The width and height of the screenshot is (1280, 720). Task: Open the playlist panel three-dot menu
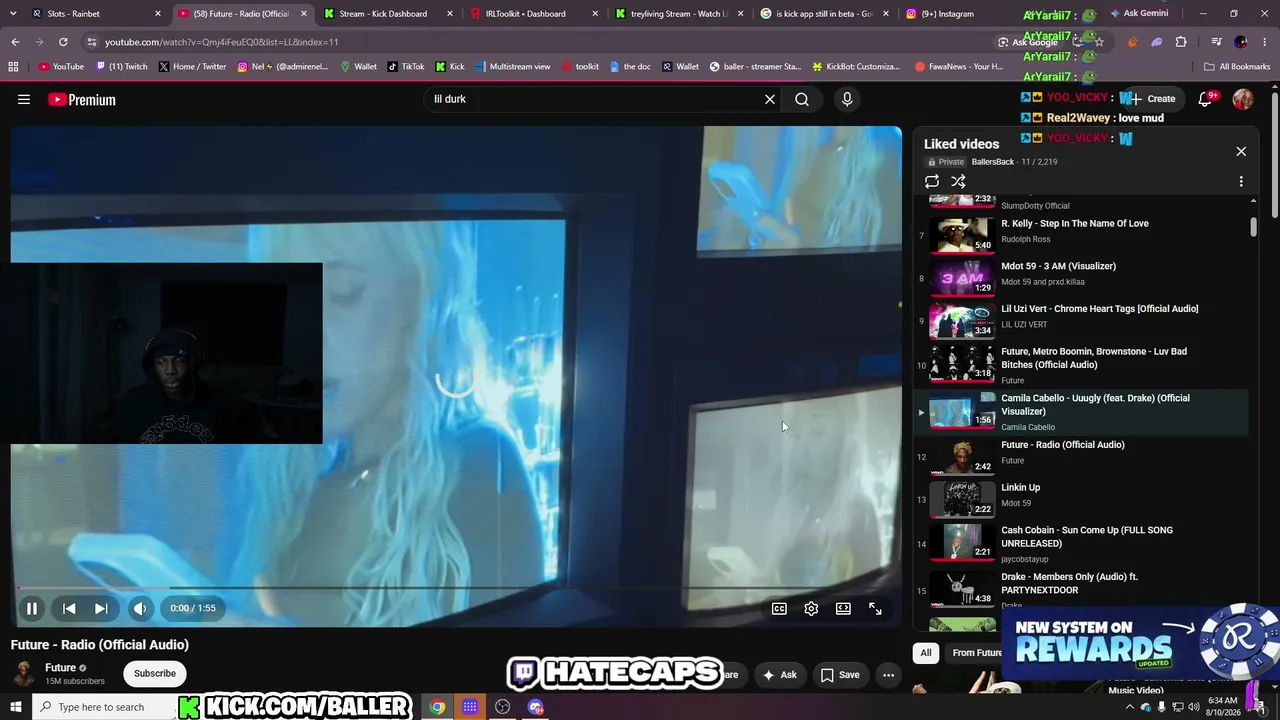point(1241,181)
